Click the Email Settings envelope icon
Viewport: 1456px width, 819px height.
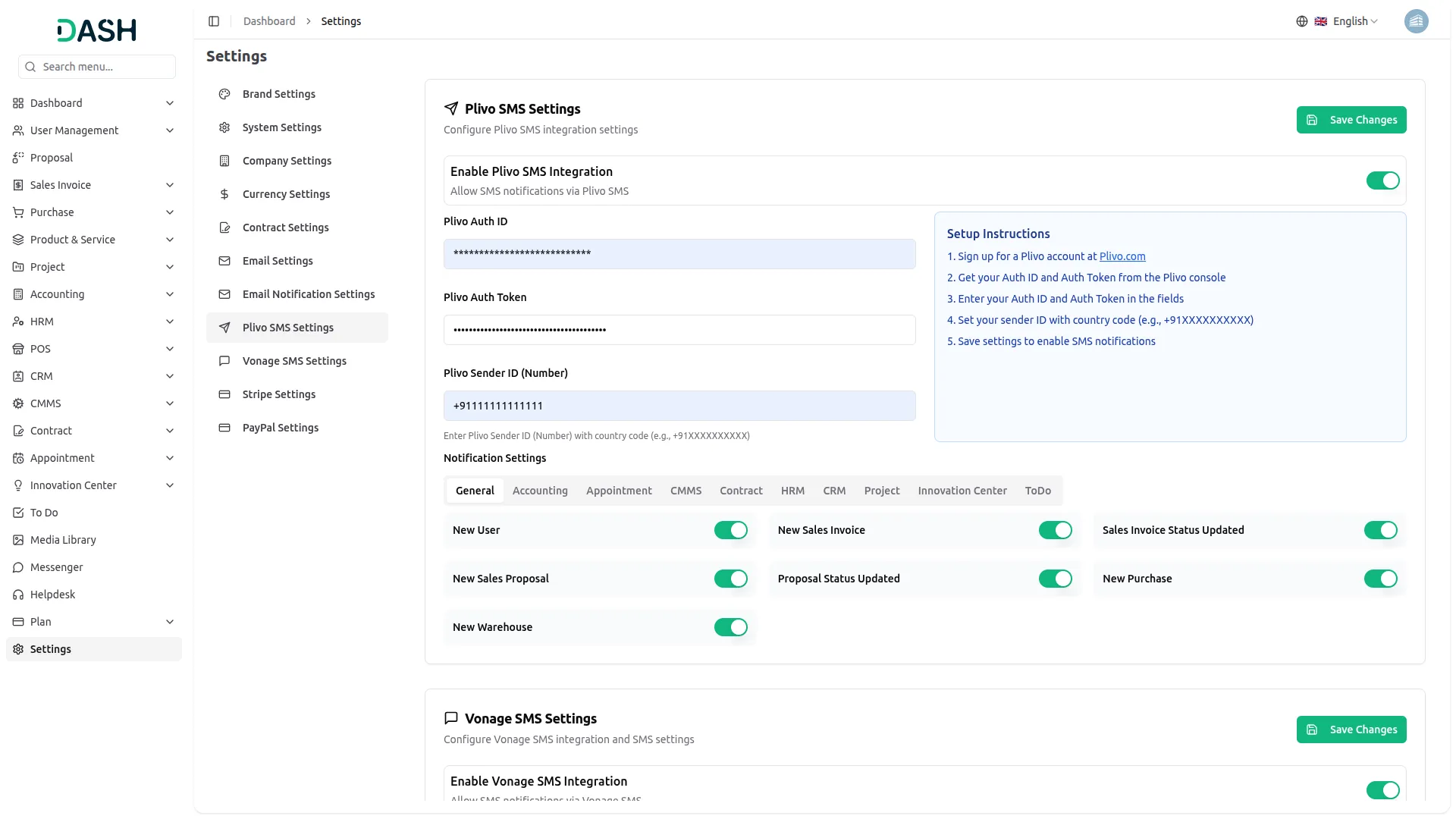[224, 261]
